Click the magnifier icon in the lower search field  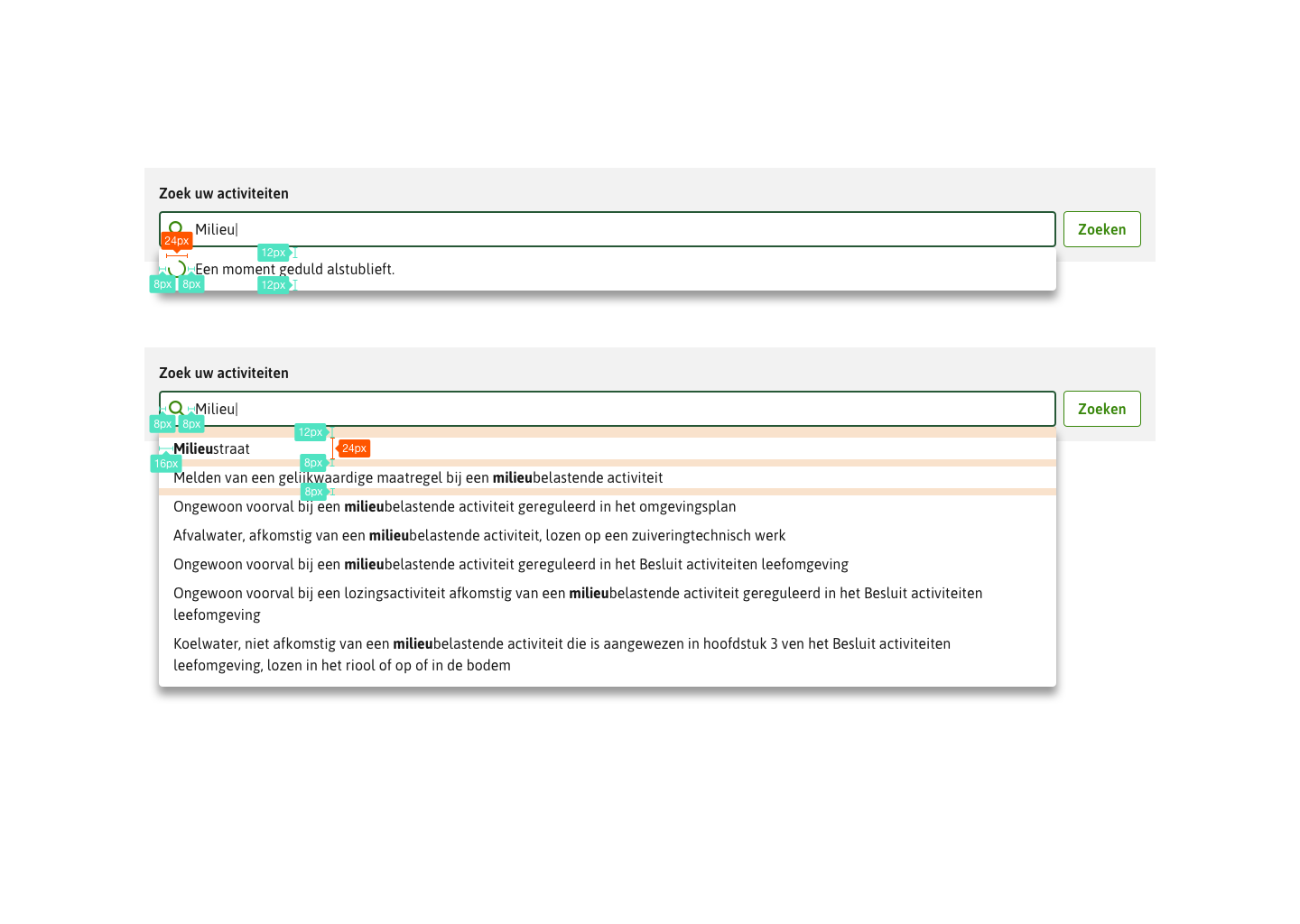click(175, 408)
